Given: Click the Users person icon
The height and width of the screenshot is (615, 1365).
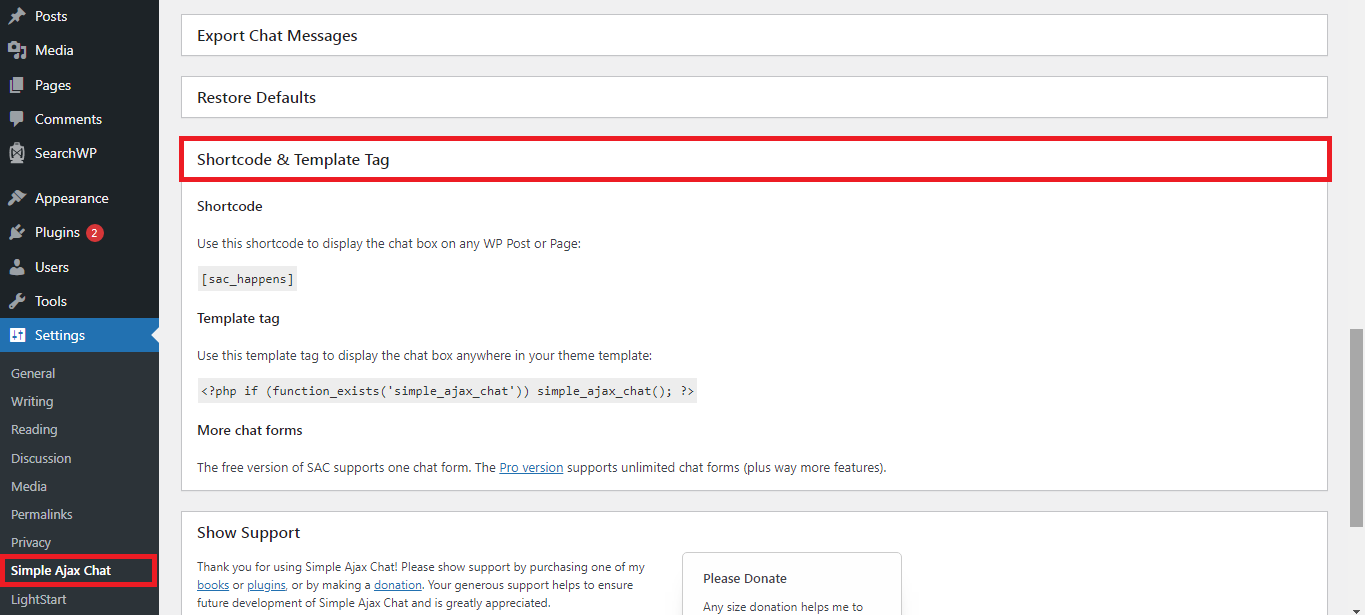Looking at the screenshot, I should [x=17, y=267].
